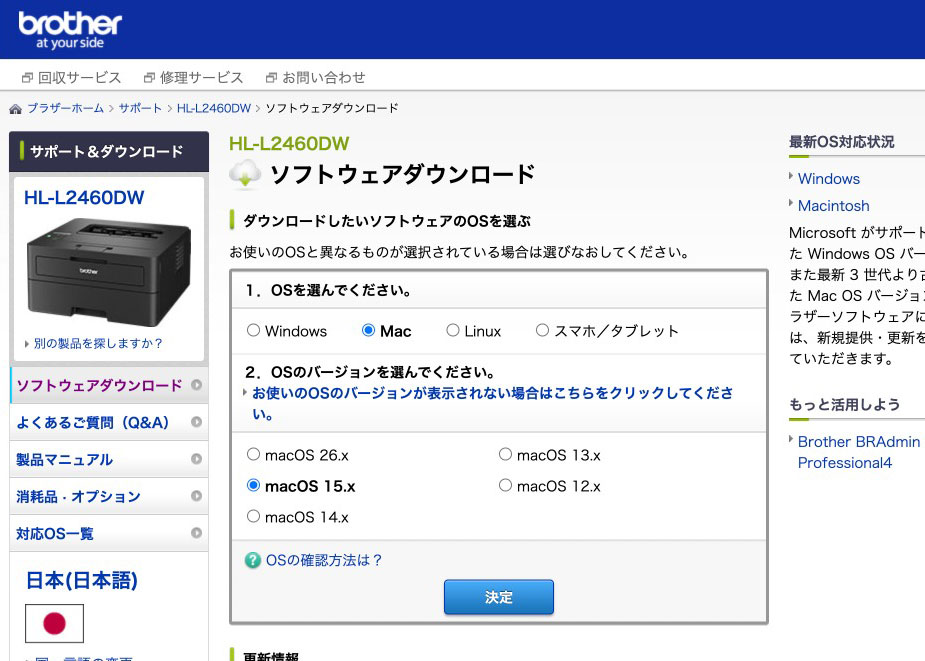Viewport: 925px width, 661px height.
Task: Select the Windows radio button
Action: [x=253, y=331]
